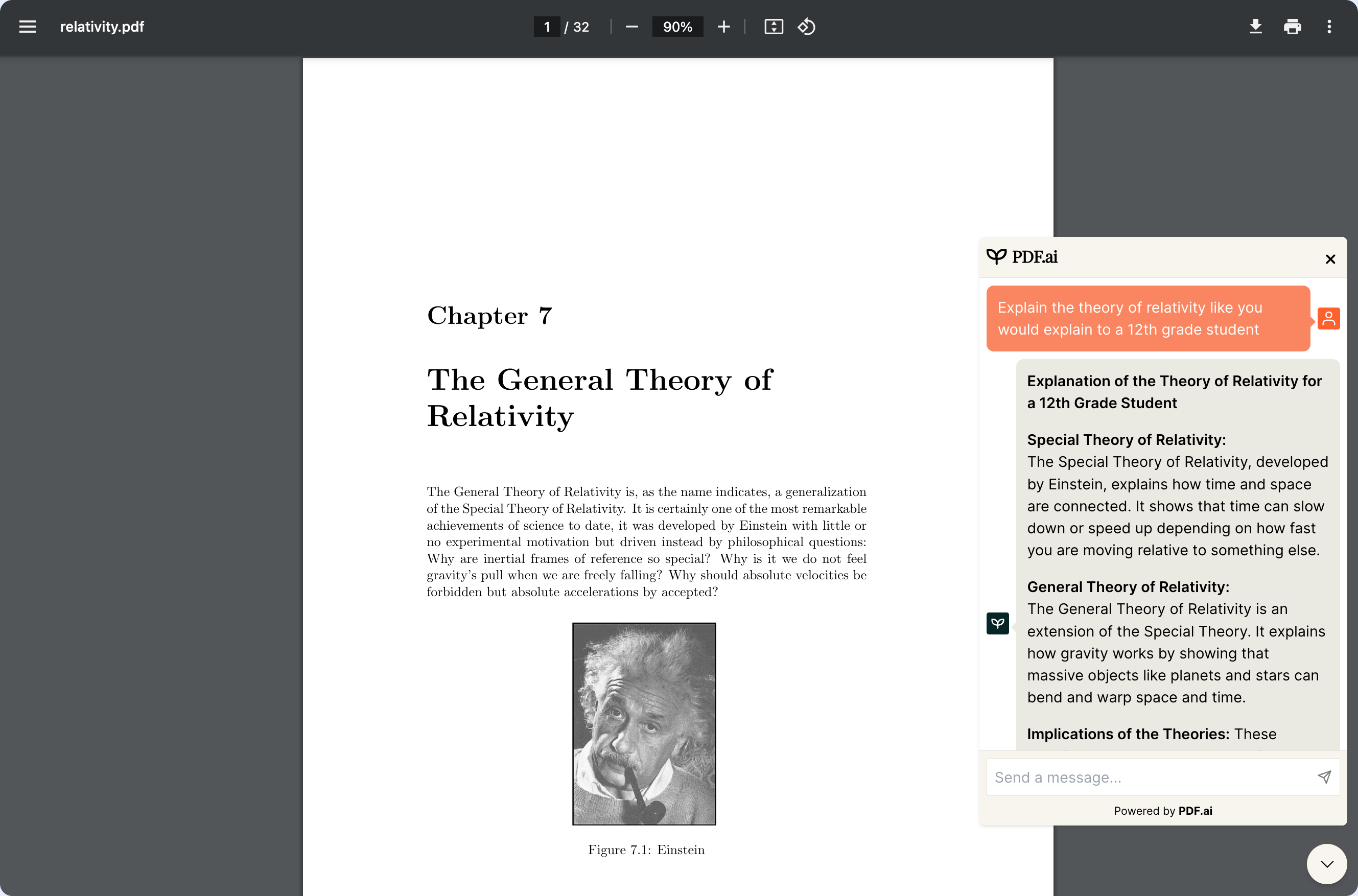Click the fit to page icon
Viewport: 1358px width, 896px height.
(x=774, y=27)
